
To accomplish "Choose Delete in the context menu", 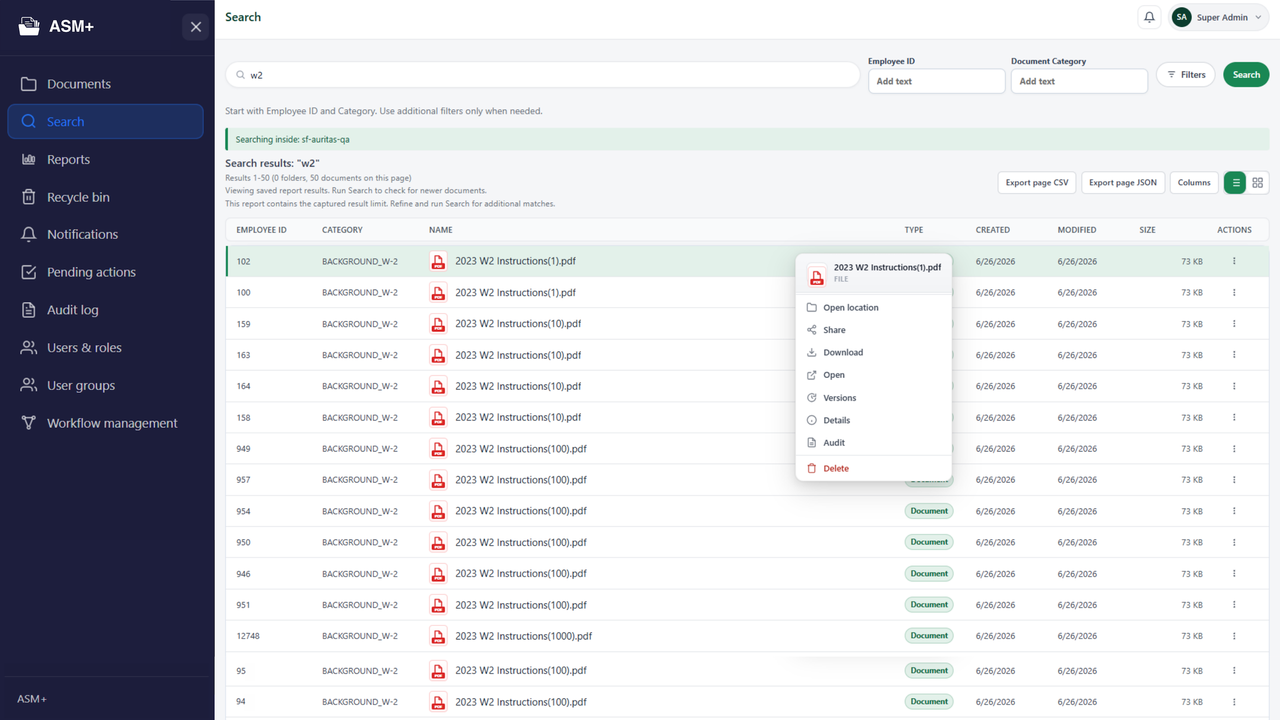I will pos(873,468).
